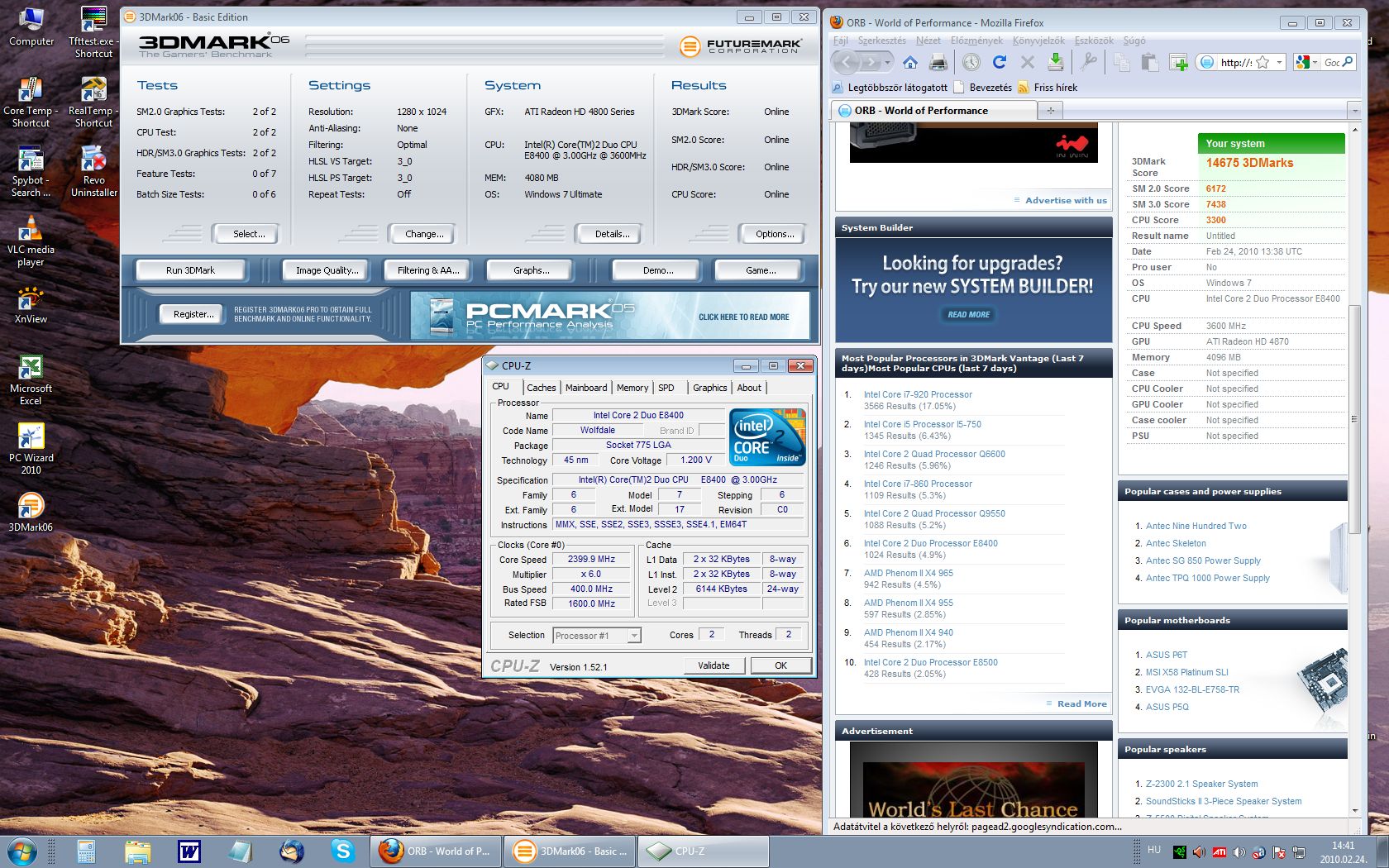Open Intel Core i7-920 Processor link
Image resolution: width=1389 pixels, height=868 pixels.
click(918, 394)
